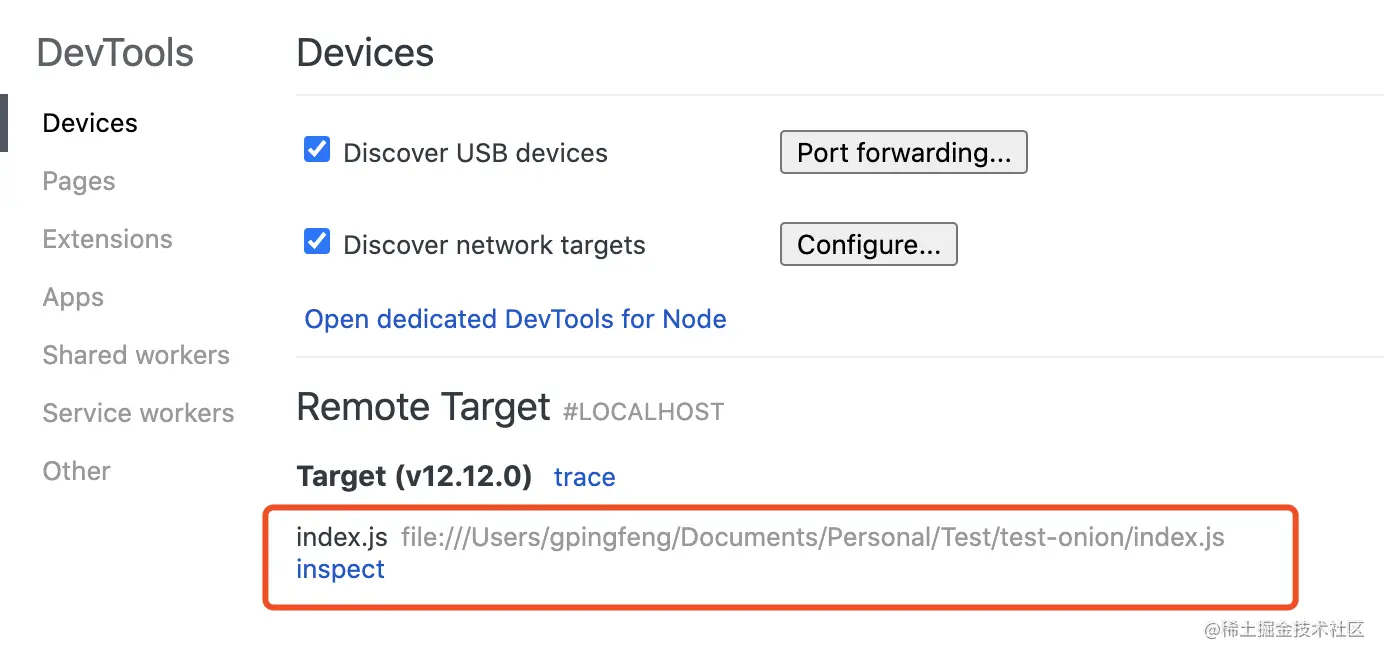Viewport: 1384px width, 658px height.
Task: Click the DevTools title in the sidebar
Action: pos(115,53)
